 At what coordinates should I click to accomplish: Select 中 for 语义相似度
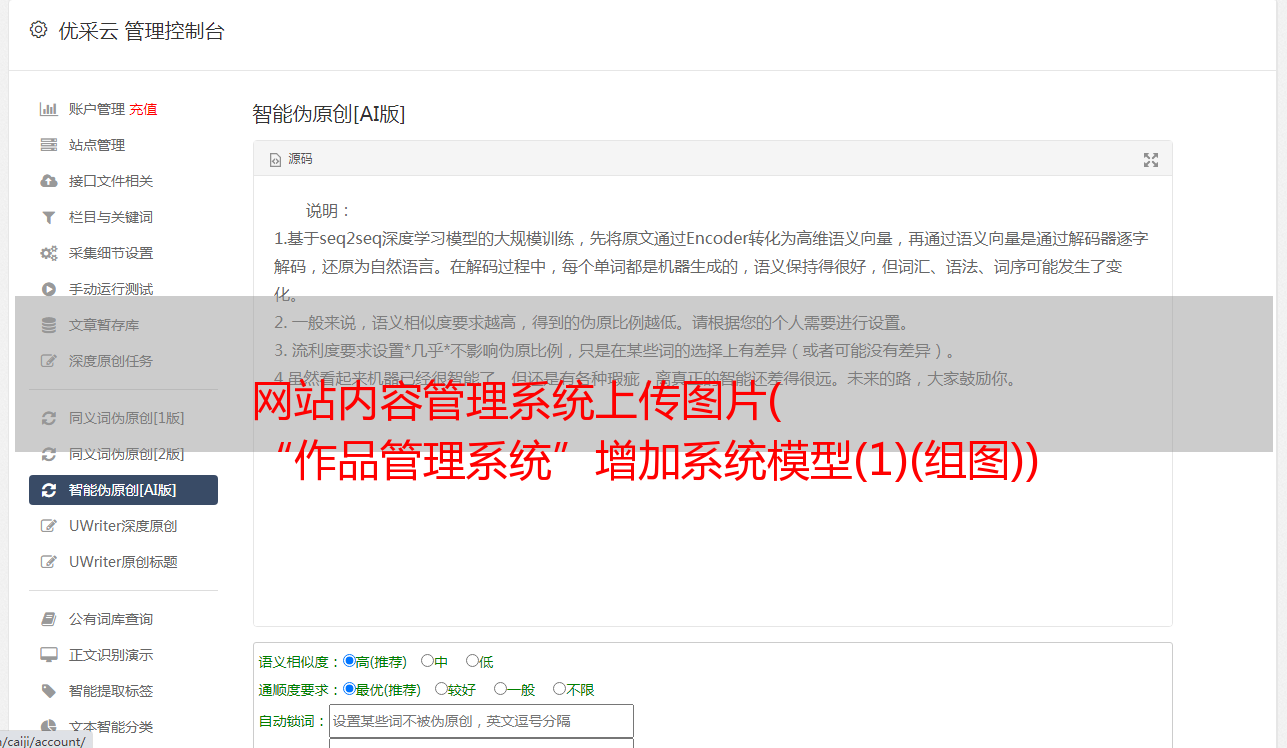[x=434, y=661]
